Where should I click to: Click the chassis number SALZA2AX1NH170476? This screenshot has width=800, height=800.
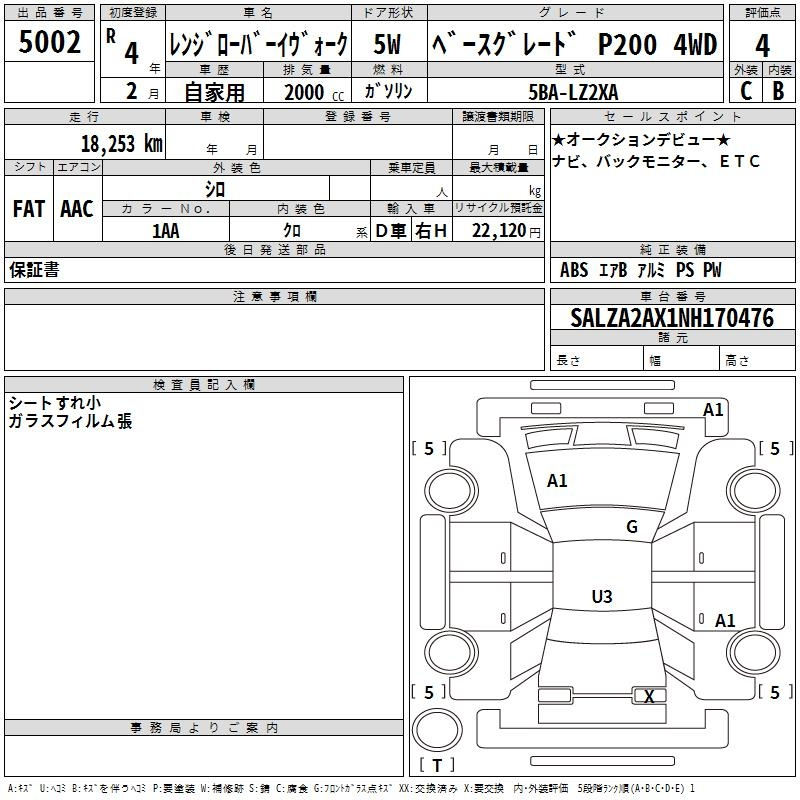point(672,317)
